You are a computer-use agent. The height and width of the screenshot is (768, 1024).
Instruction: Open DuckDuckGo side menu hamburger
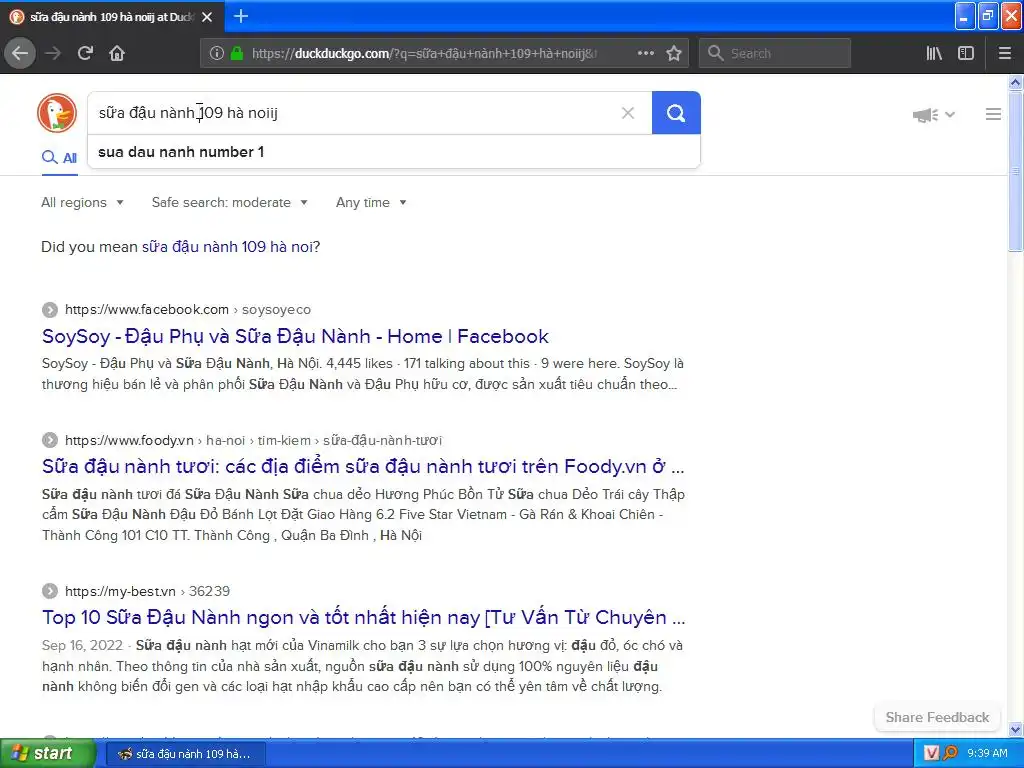[993, 114]
